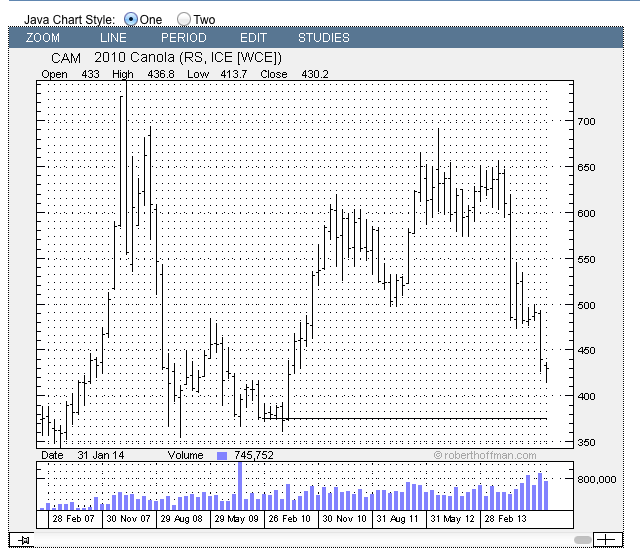
Task: Click the volume color swatch
Action: click(222, 456)
